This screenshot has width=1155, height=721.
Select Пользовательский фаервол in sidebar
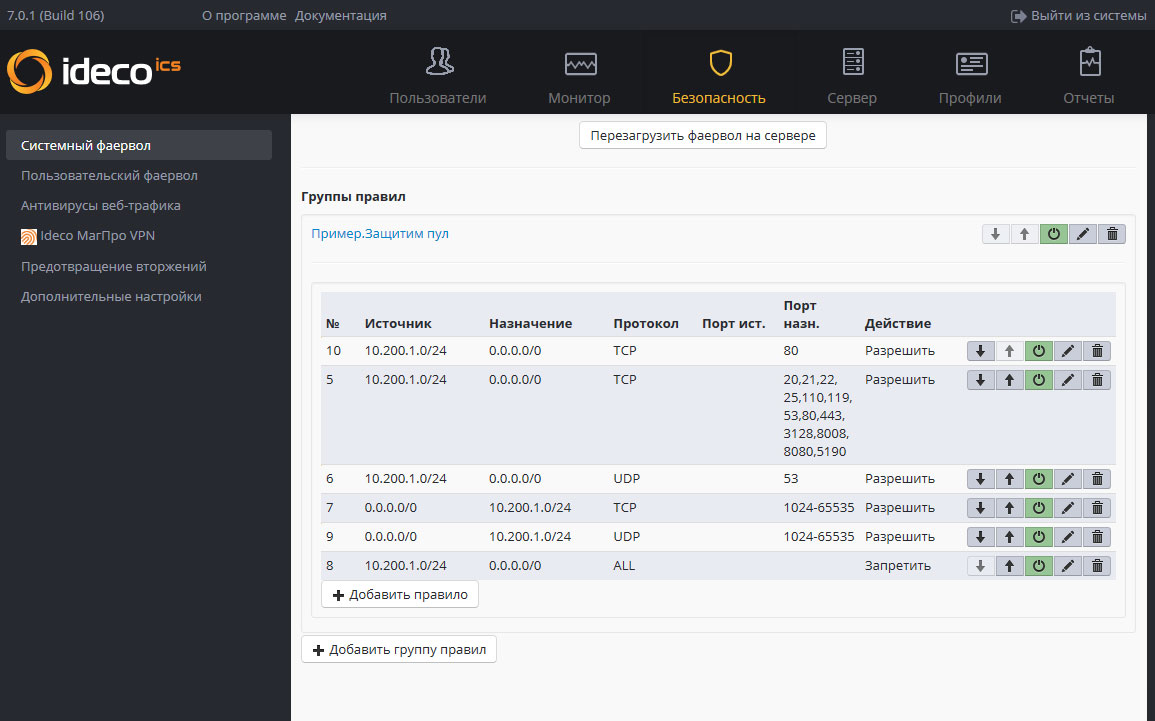click(109, 175)
